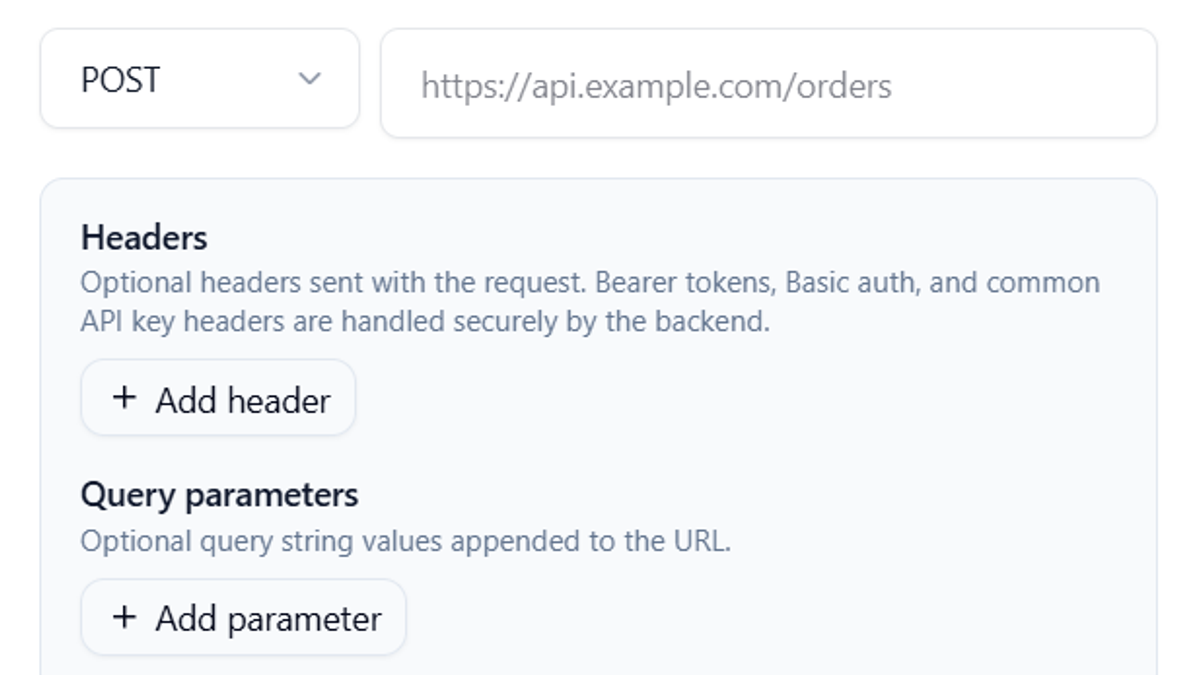Click the https://api.example.com/orders placeholder text
This screenshot has width=1198, height=675.
point(656,86)
